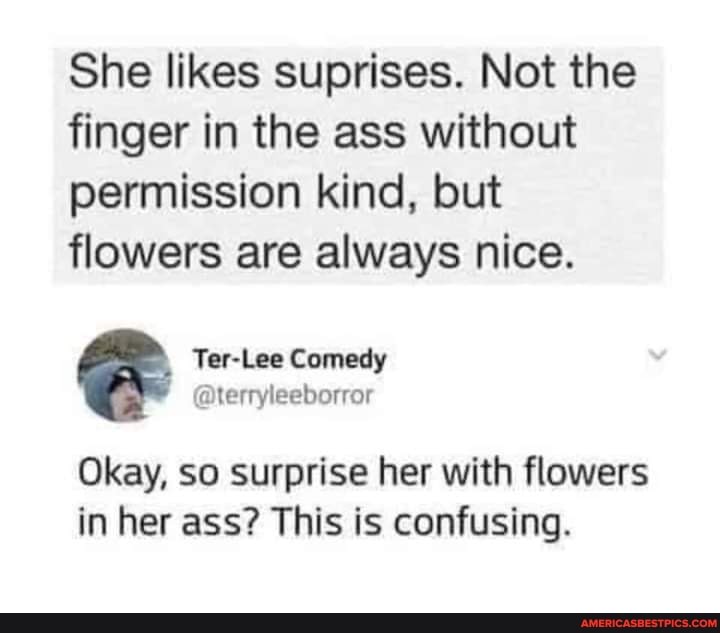The image size is (720, 633).
Task: Click the black bar at the bottom
Action: 300,622
